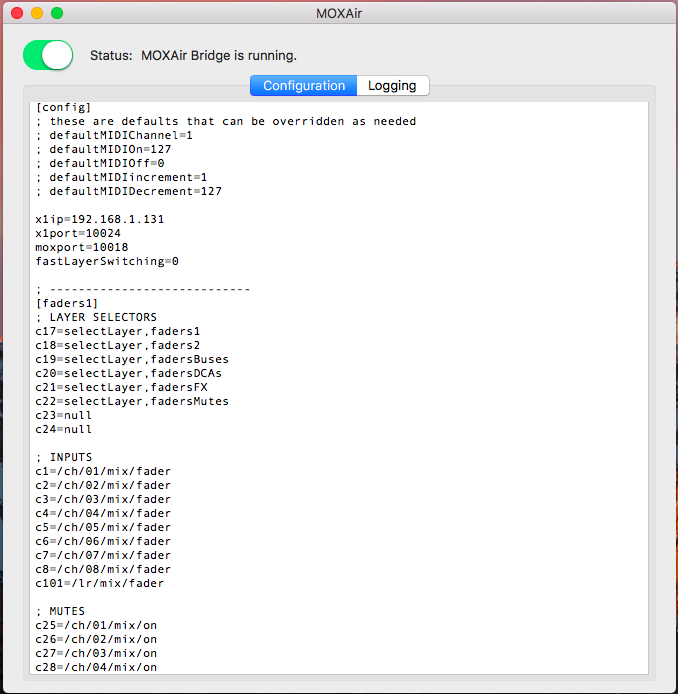Click the c5=/ch/05/mix/fader line

click(103, 528)
